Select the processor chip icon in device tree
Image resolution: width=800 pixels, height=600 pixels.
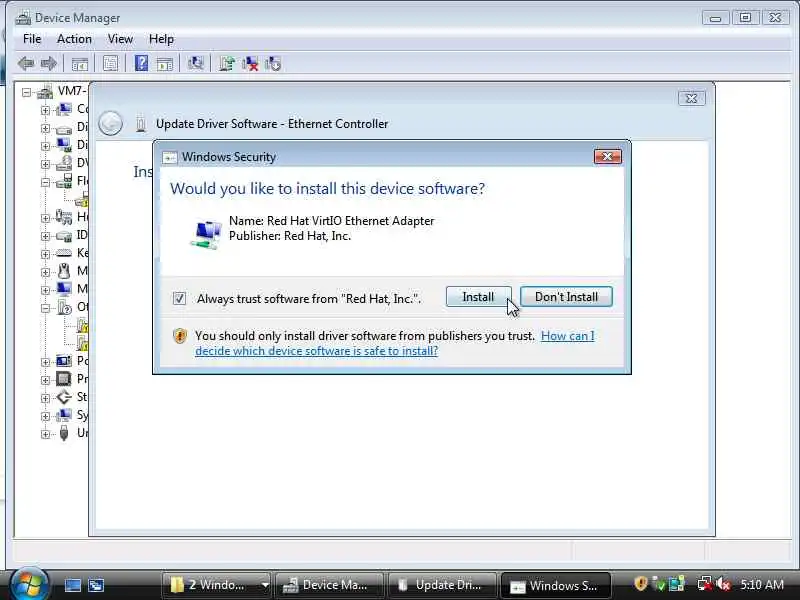pos(64,379)
